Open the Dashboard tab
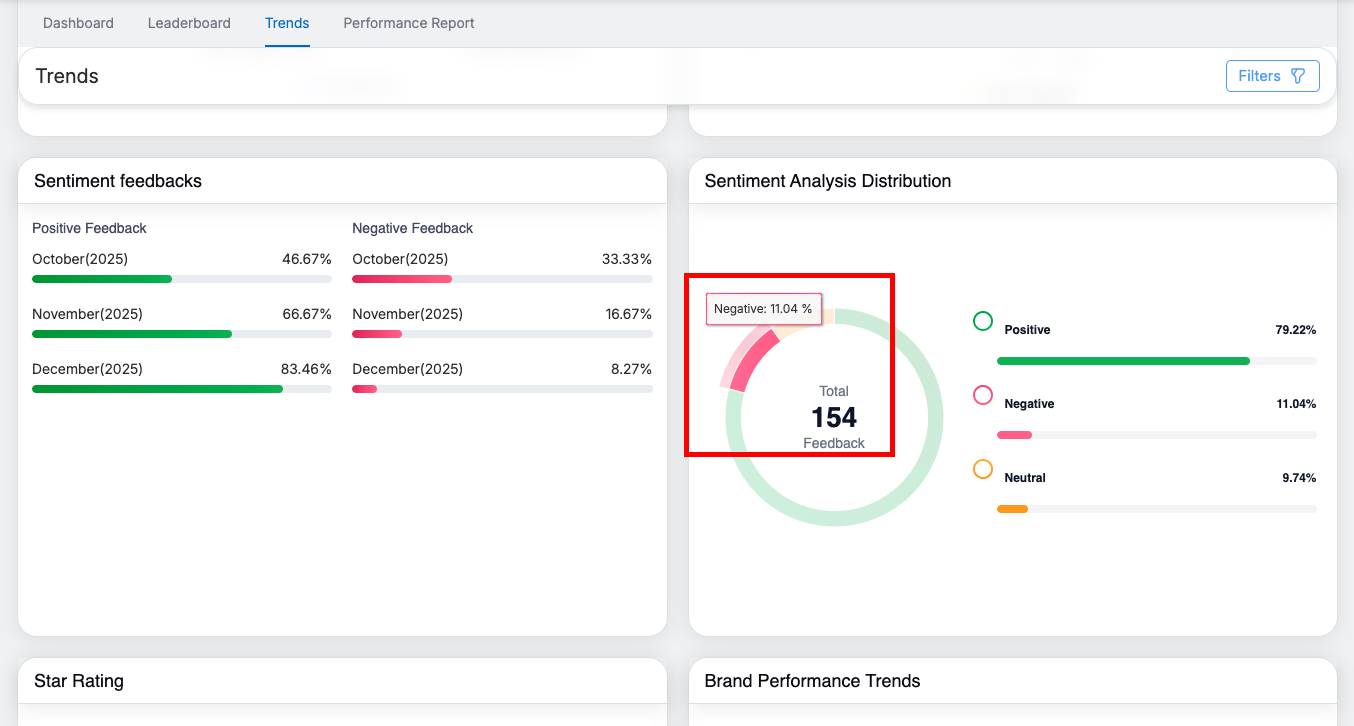Image resolution: width=1354 pixels, height=726 pixels. (78, 23)
